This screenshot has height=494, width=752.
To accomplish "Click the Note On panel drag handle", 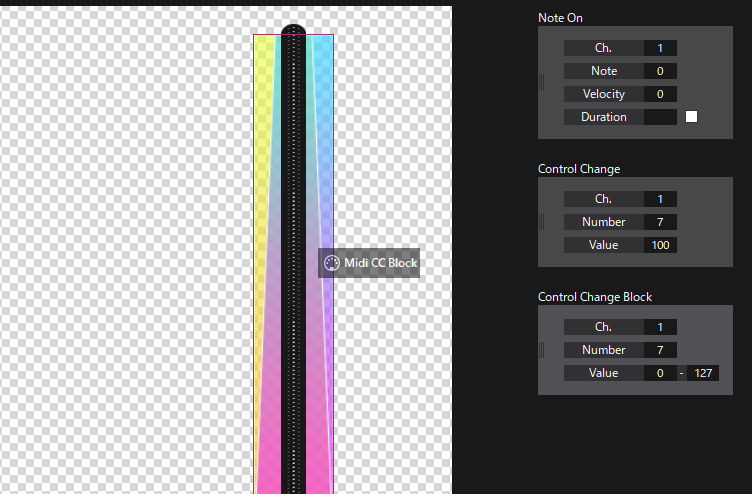I will [x=542, y=82].
